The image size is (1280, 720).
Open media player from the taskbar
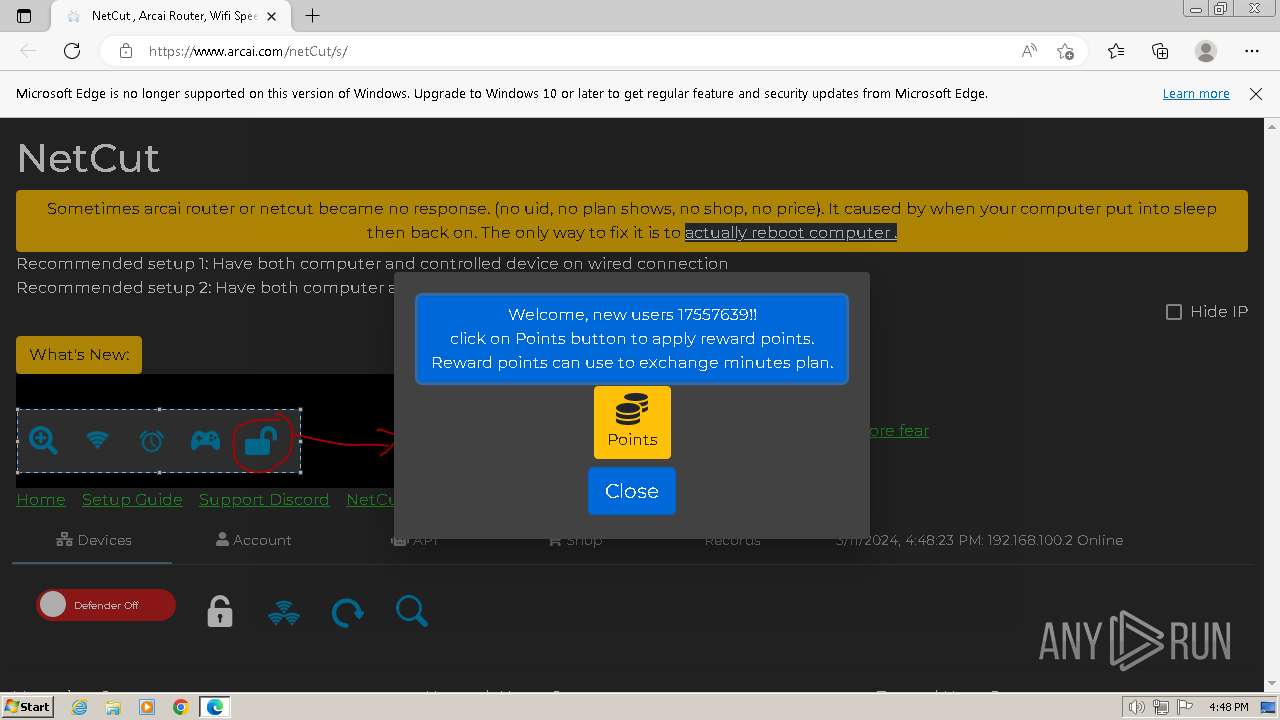tap(147, 707)
